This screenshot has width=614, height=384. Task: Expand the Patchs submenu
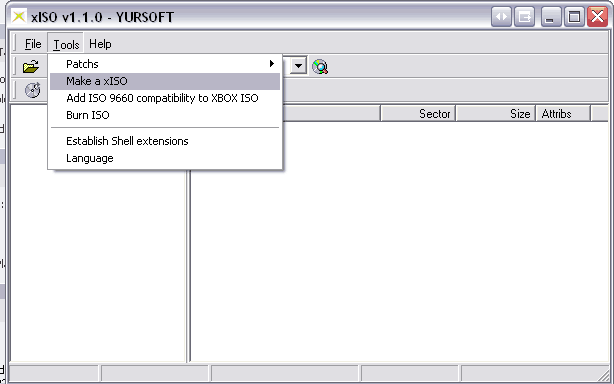pos(165,64)
